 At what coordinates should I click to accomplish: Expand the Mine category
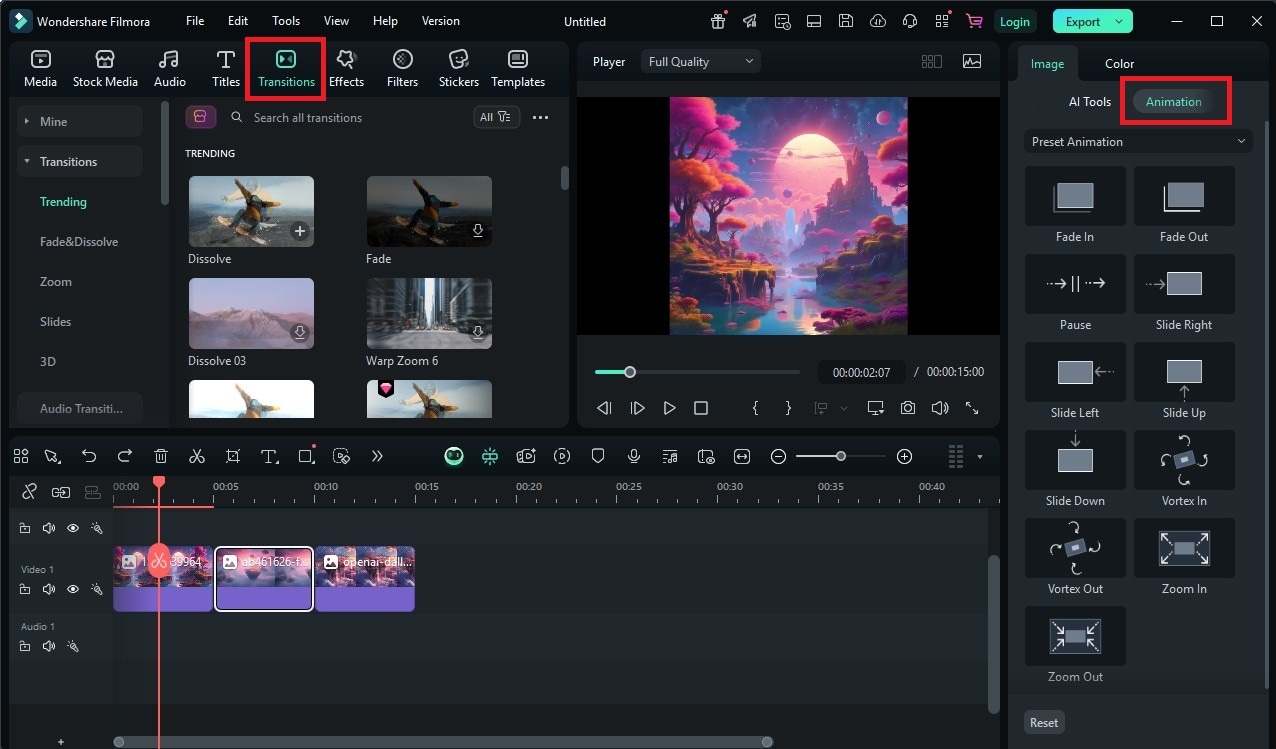(80, 121)
